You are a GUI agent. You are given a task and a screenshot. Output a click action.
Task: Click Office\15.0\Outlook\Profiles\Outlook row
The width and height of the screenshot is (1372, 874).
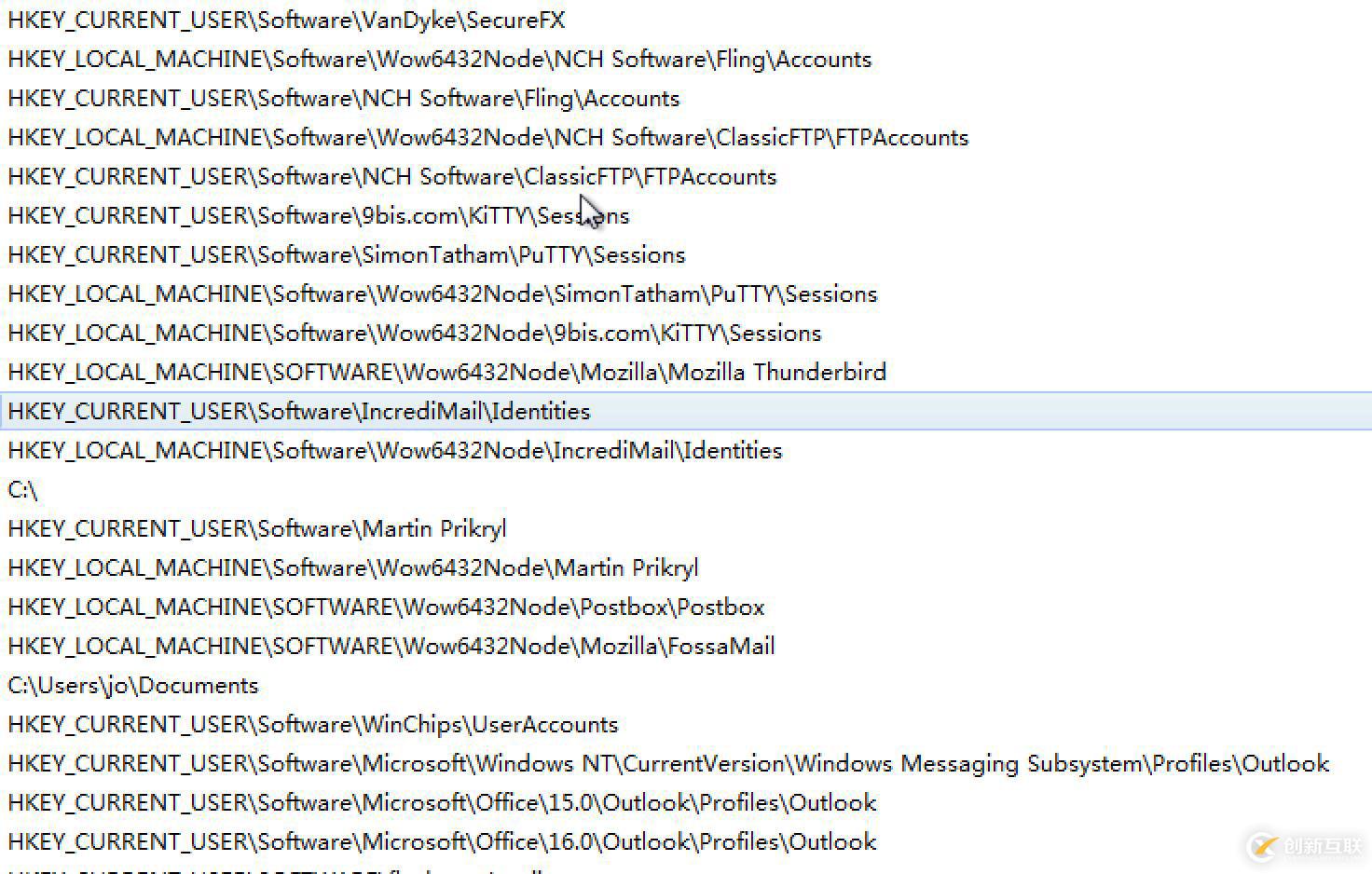pos(686,802)
